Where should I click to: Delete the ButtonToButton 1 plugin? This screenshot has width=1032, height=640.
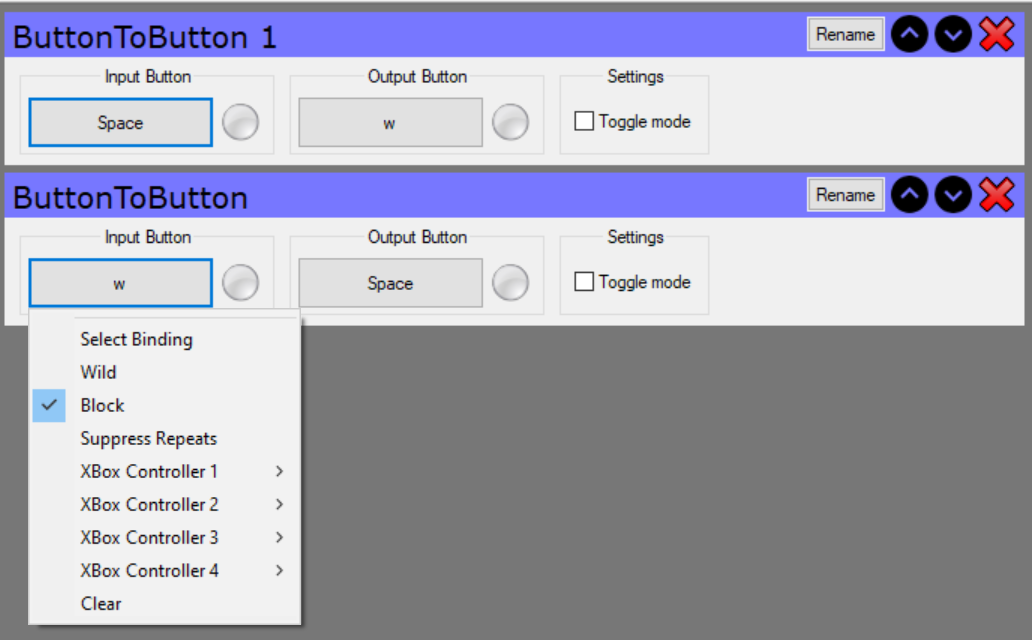click(x=996, y=35)
